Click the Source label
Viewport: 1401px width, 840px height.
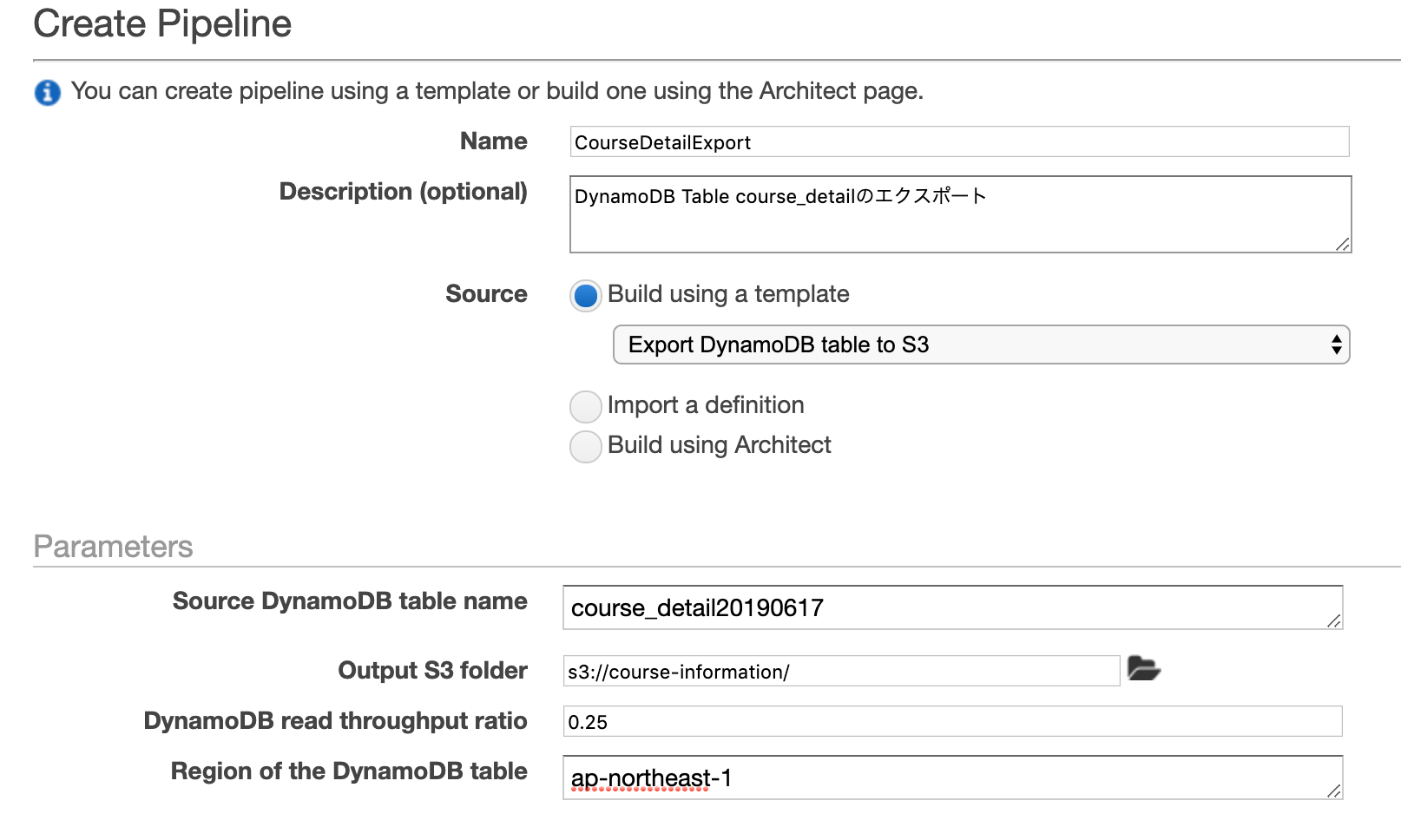[486, 294]
